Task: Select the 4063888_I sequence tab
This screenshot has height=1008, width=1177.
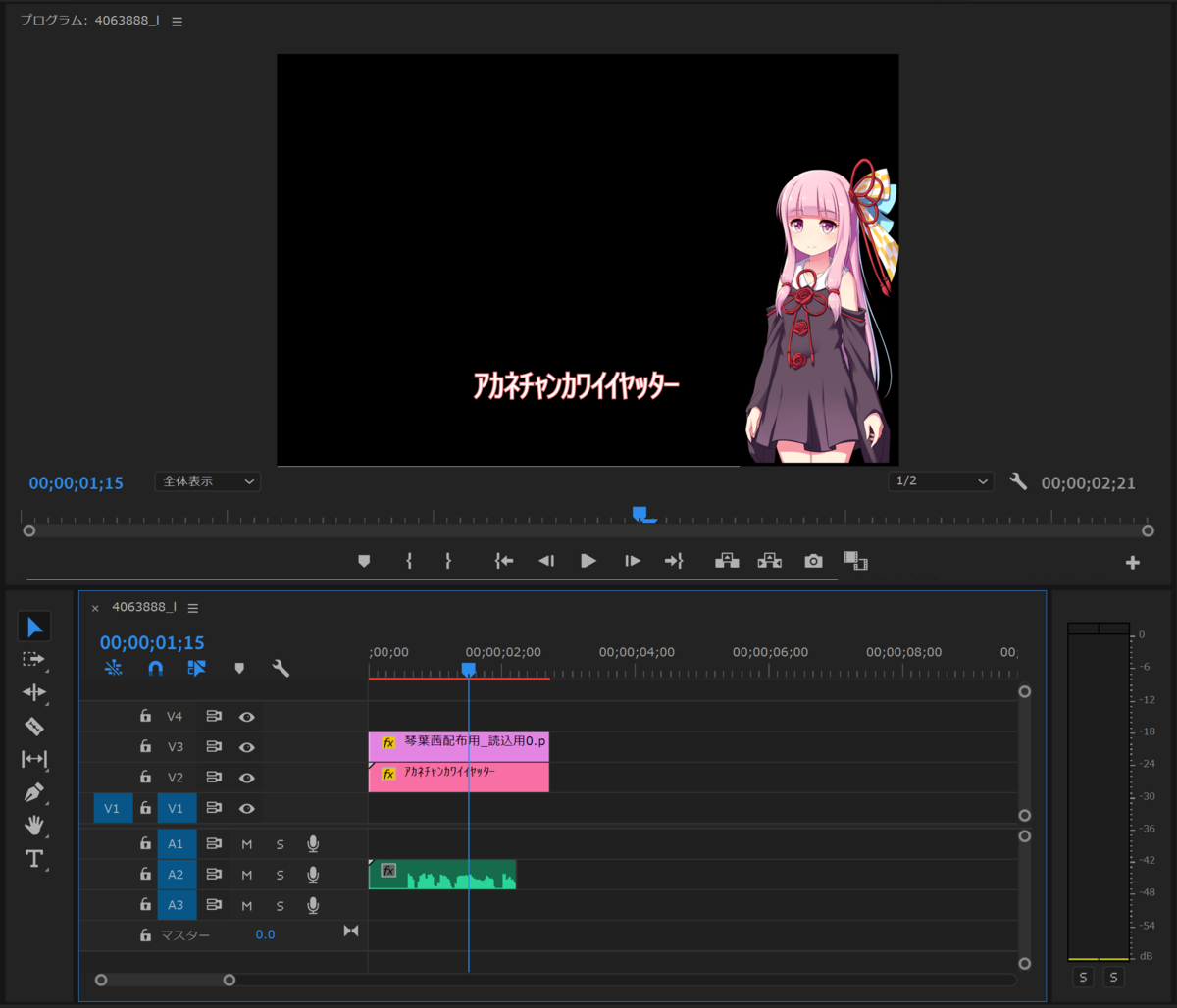Action: point(144,607)
